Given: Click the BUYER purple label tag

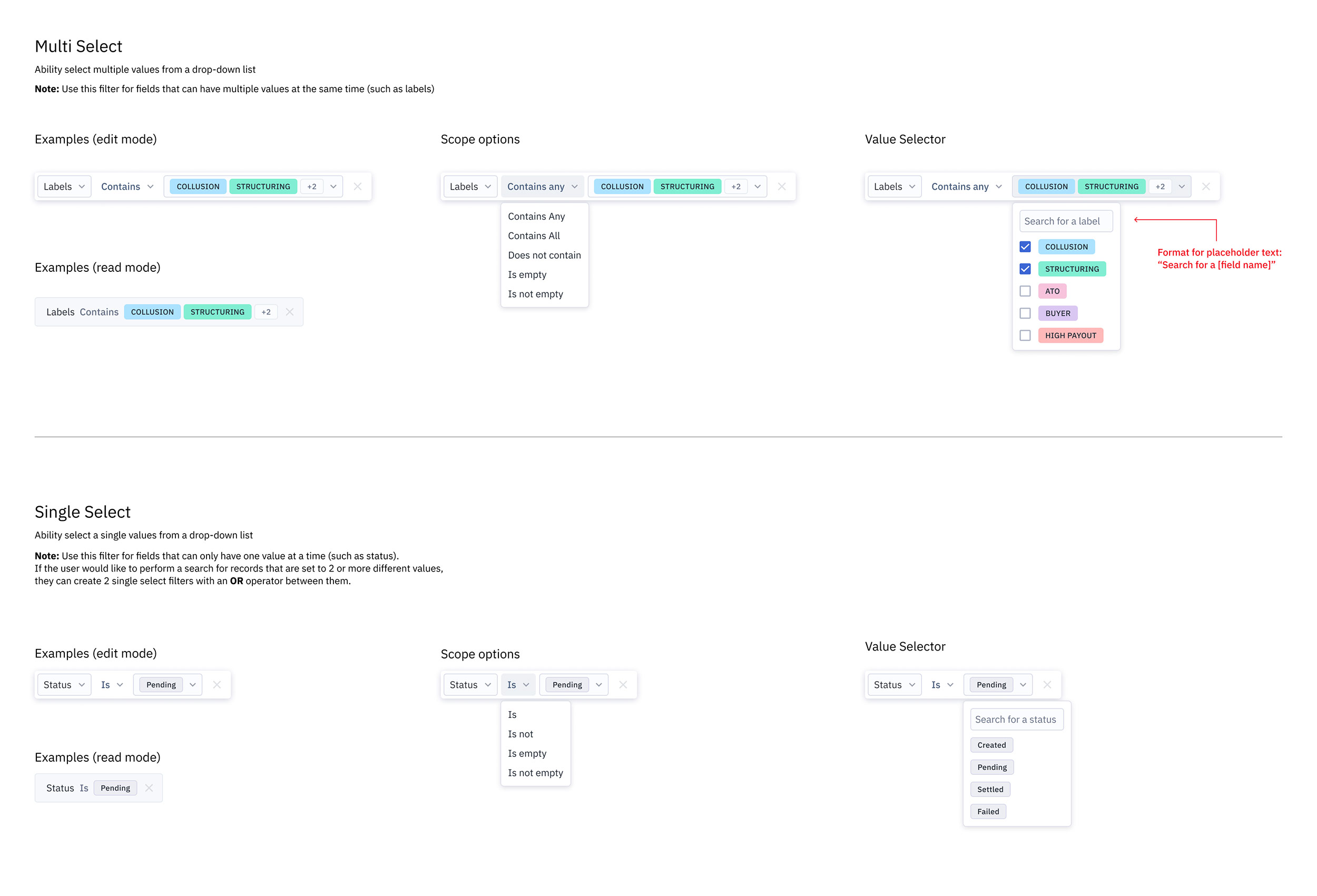Looking at the screenshot, I should (x=1057, y=313).
